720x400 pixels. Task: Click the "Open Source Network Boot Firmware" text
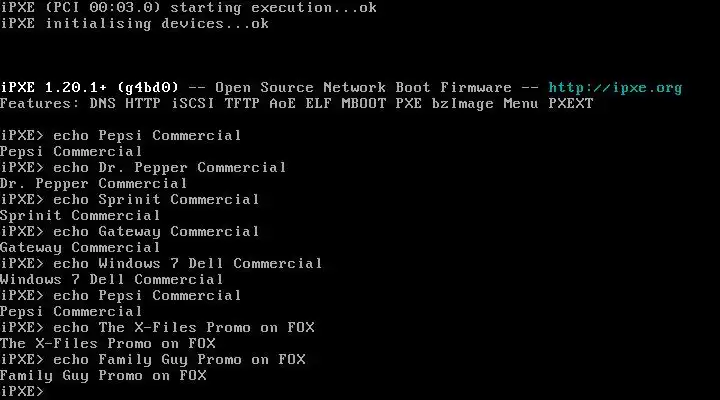click(363, 88)
